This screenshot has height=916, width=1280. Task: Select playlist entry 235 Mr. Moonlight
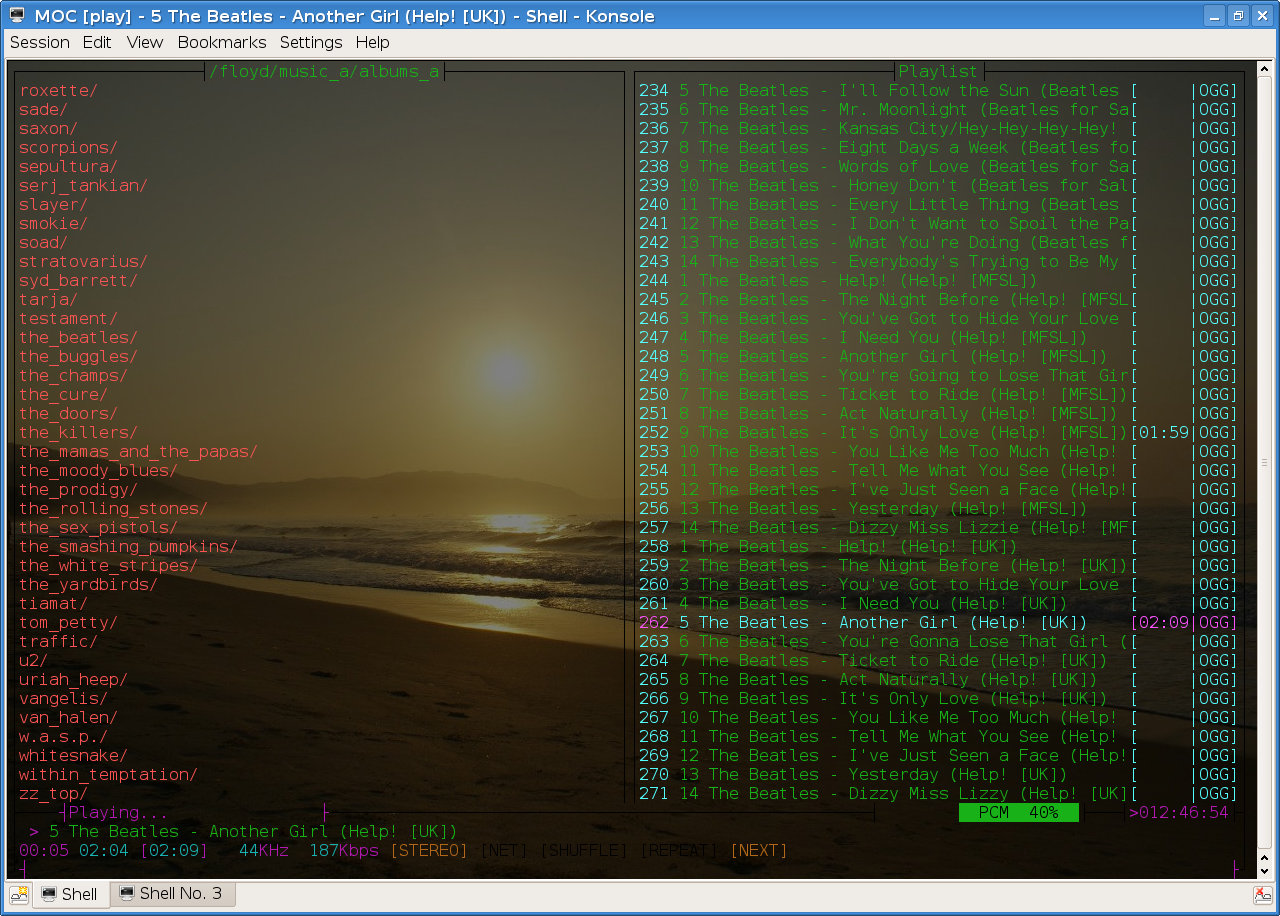click(x=938, y=110)
